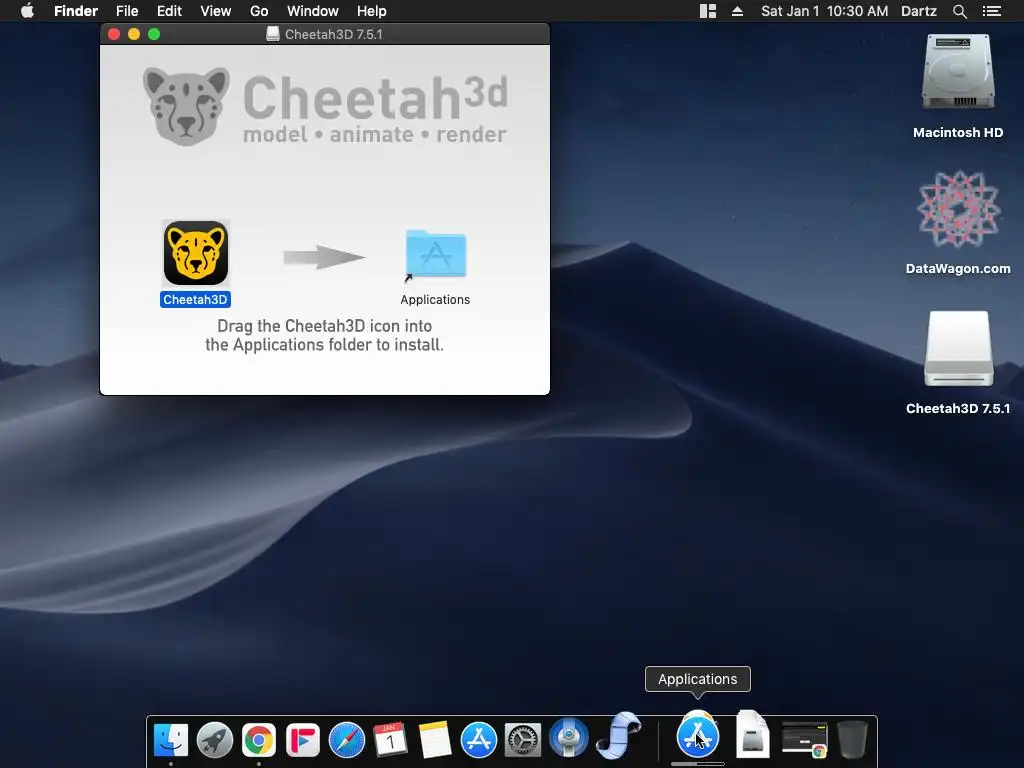Open the Help menu
The image size is (1024, 768).
coord(372,11)
